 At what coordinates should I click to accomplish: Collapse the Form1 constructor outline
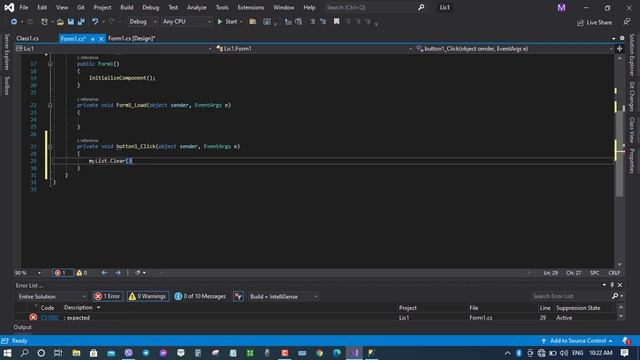50,64
